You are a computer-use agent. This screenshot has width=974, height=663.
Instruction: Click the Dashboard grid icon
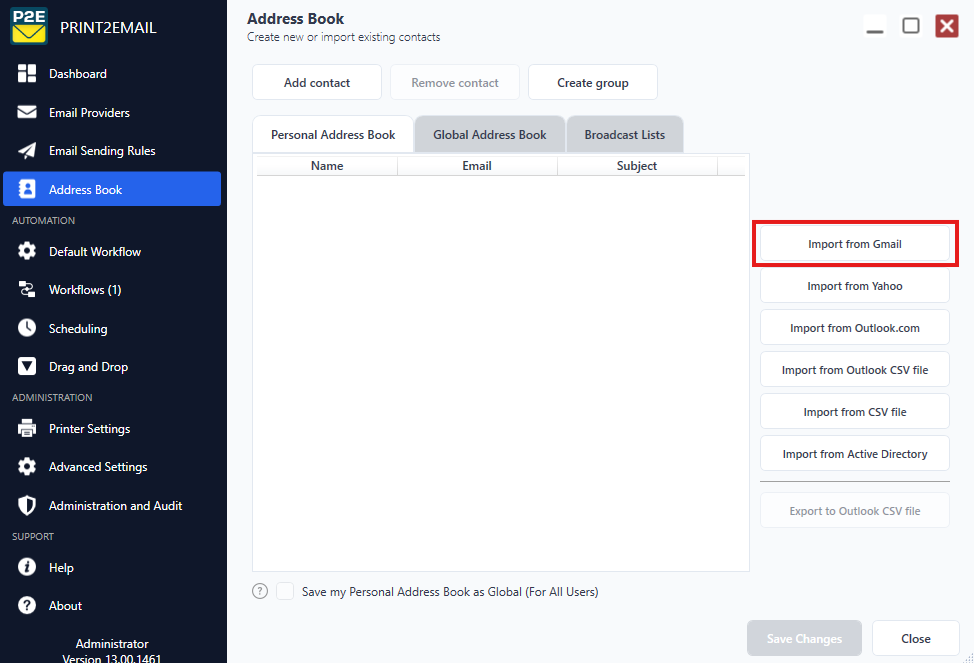pos(27,73)
